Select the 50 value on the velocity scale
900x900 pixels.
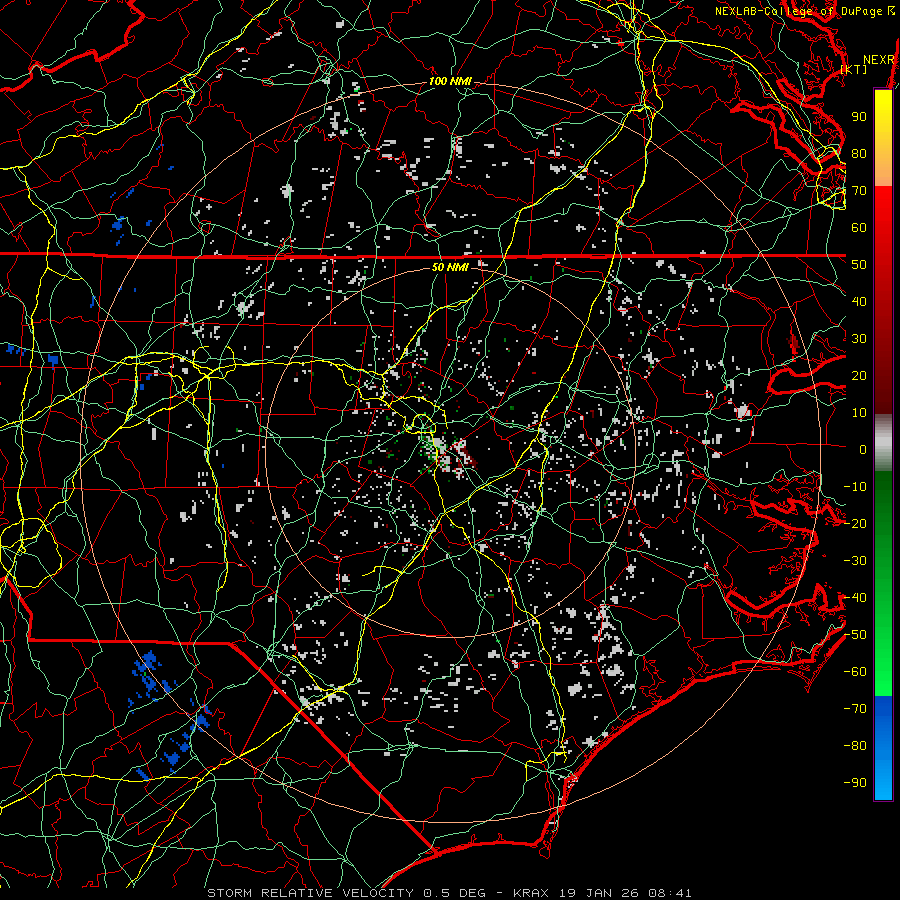[x=859, y=265]
